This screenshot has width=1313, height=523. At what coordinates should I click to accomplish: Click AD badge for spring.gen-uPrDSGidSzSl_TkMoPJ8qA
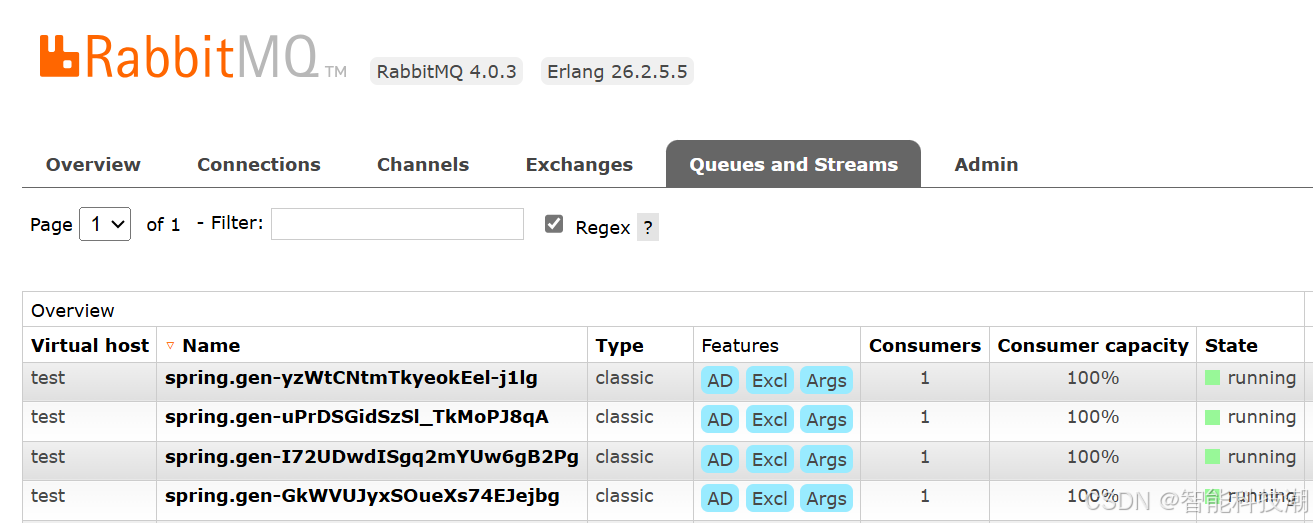pyautogui.click(x=720, y=419)
